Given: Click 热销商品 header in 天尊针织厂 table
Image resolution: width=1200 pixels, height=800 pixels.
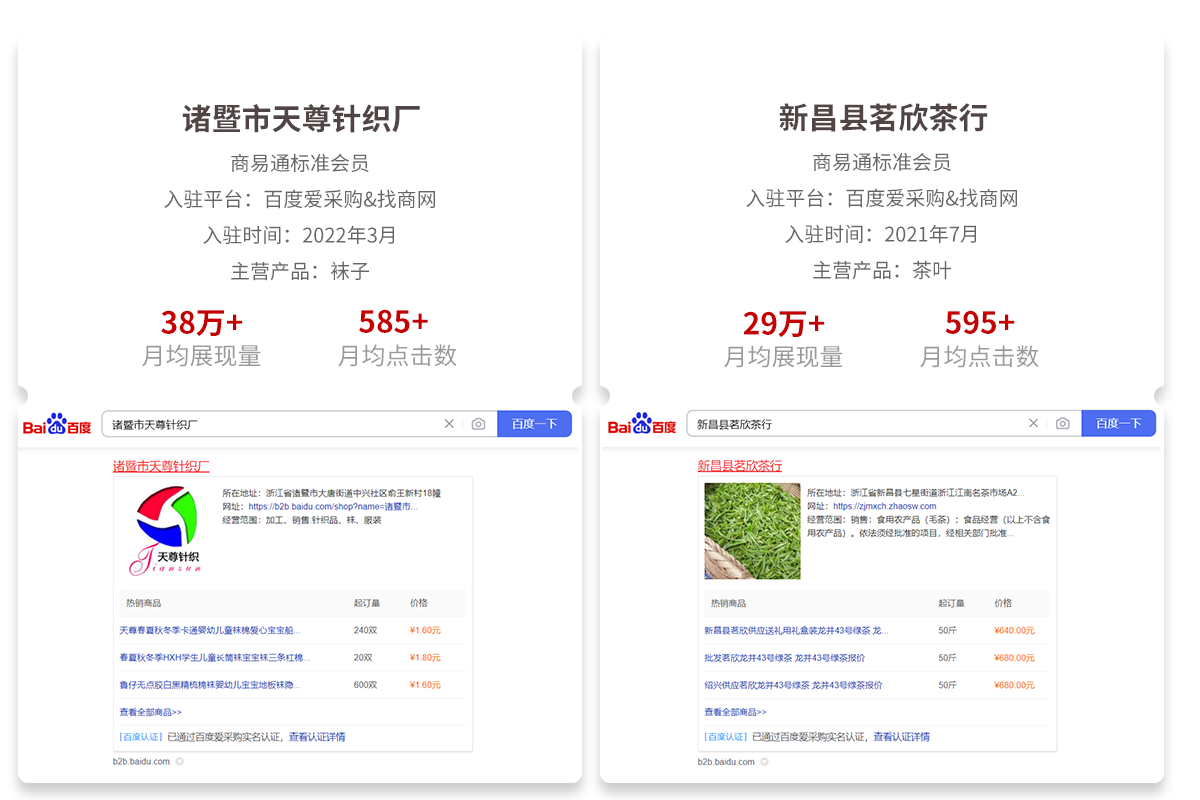Looking at the screenshot, I should point(143,603).
